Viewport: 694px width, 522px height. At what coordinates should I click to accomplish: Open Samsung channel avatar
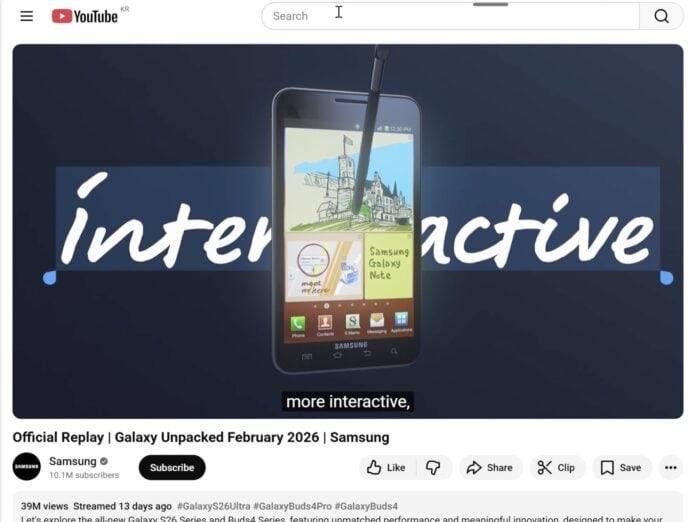[x=27, y=467]
